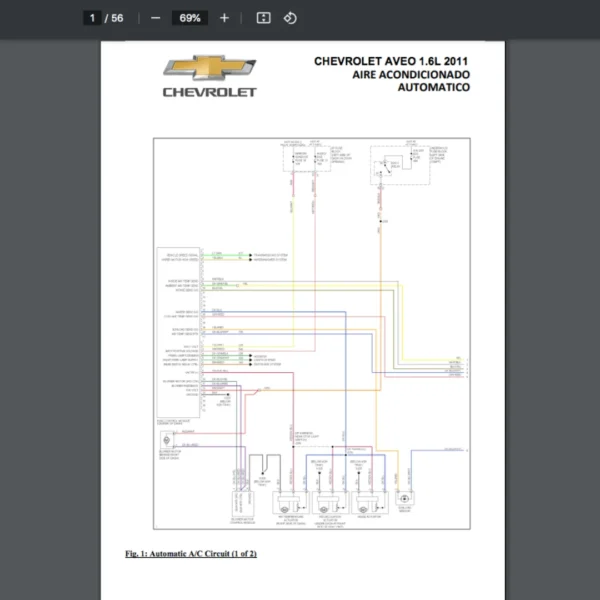Click the Chevrolet bowtie logo
This screenshot has height=600, width=600.
[x=210, y=67]
